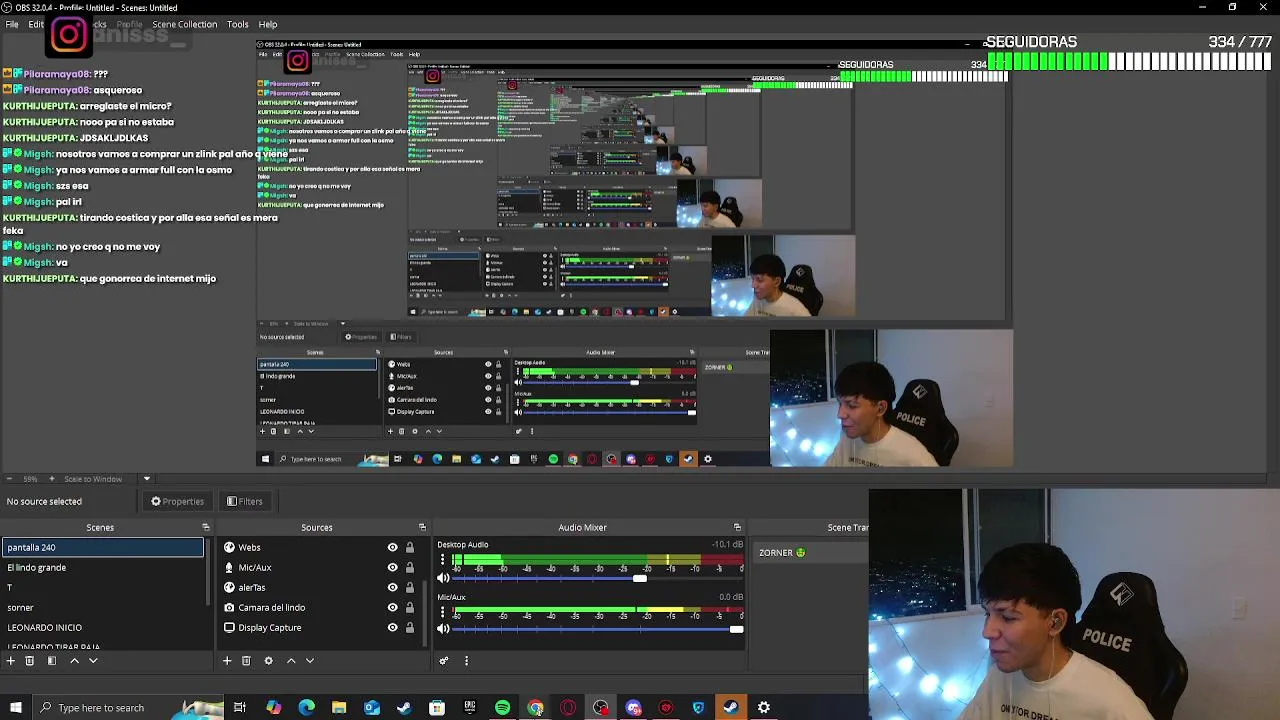Open Spotify from the taskbar
The image size is (1280, 720).
click(502, 708)
